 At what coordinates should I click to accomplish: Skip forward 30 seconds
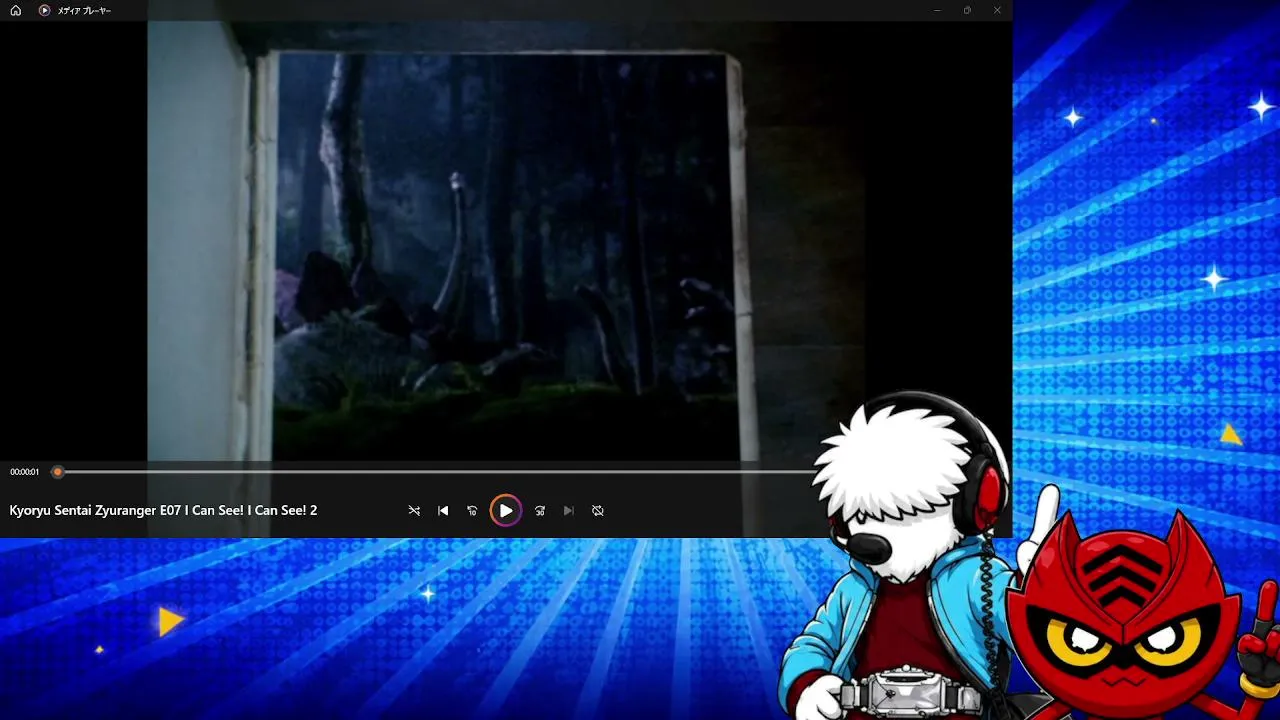[540, 511]
